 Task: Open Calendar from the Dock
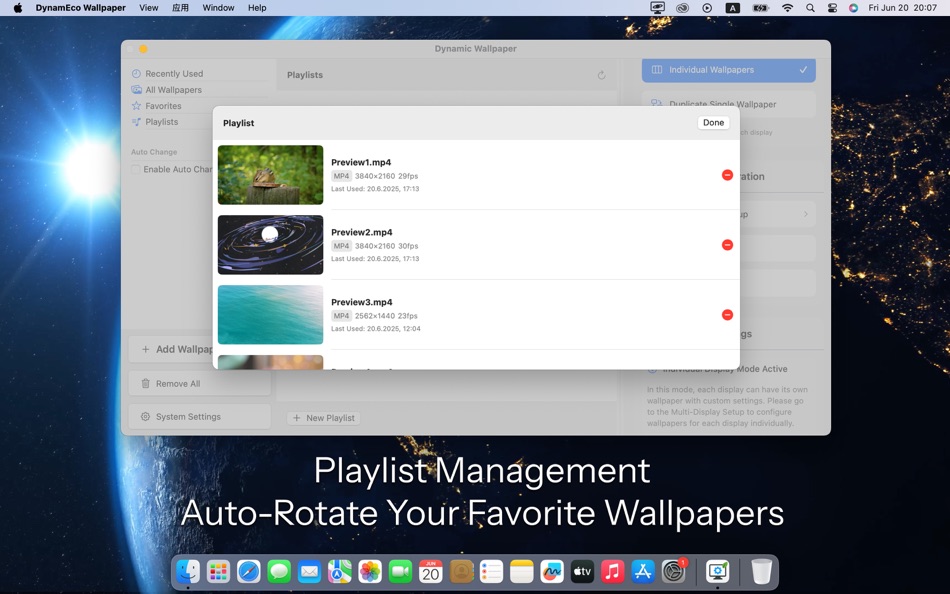(x=430, y=571)
